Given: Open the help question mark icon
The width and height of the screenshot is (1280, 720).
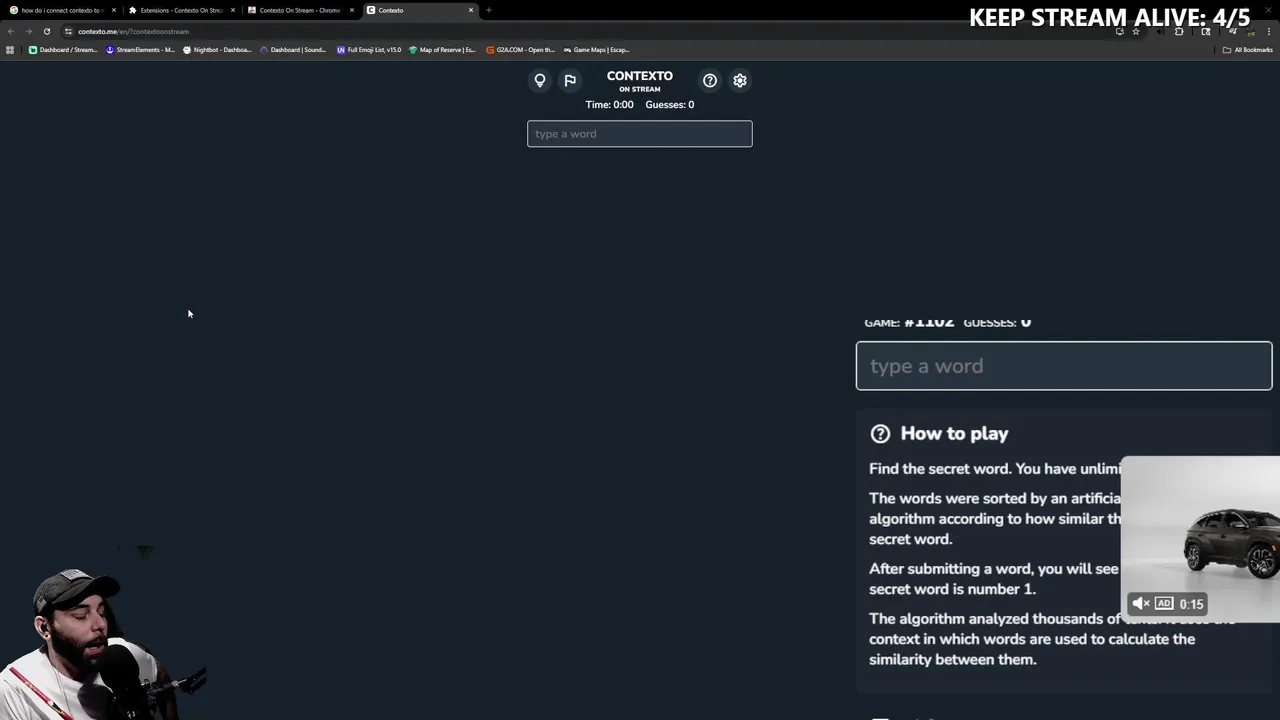Looking at the screenshot, I should [x=710, y=80].
